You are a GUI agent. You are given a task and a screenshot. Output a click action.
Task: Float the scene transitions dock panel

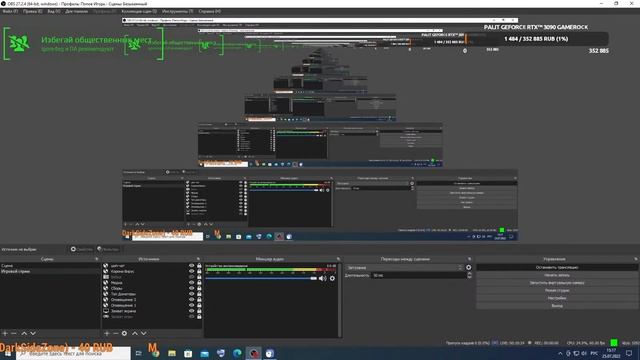click(x=469, y=259)
